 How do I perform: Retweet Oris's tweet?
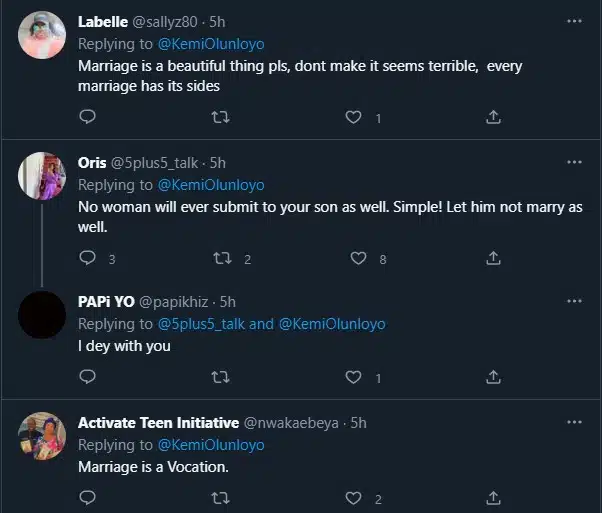point(222,258)
